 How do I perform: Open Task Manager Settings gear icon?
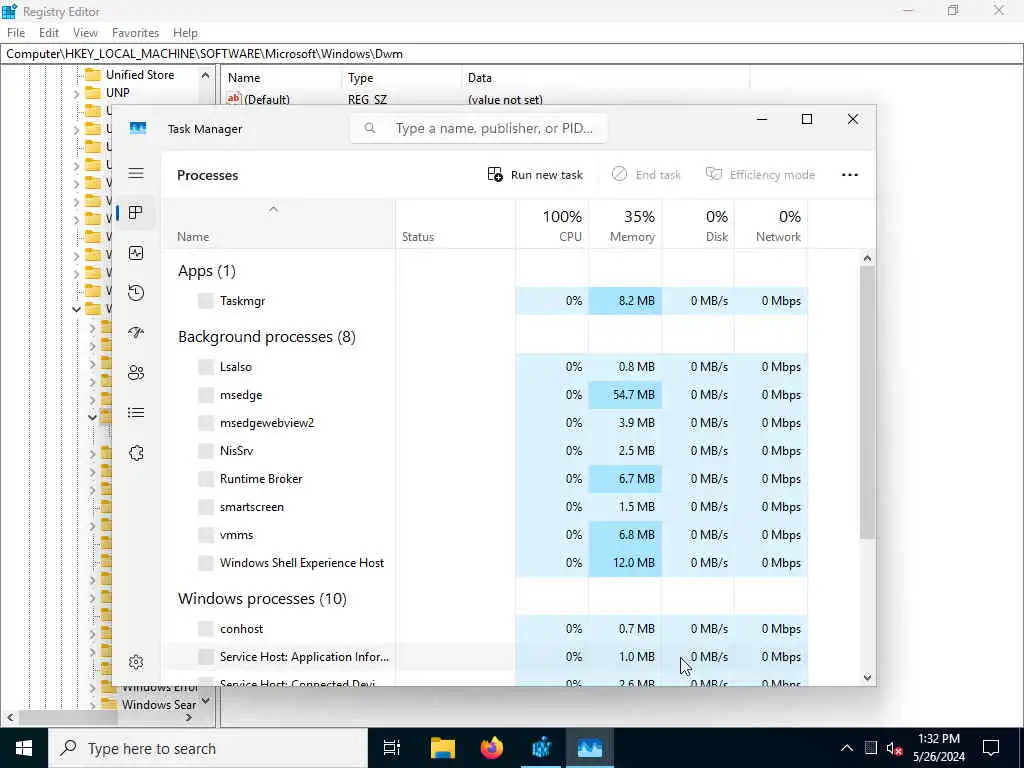click(x=136, y=662)
